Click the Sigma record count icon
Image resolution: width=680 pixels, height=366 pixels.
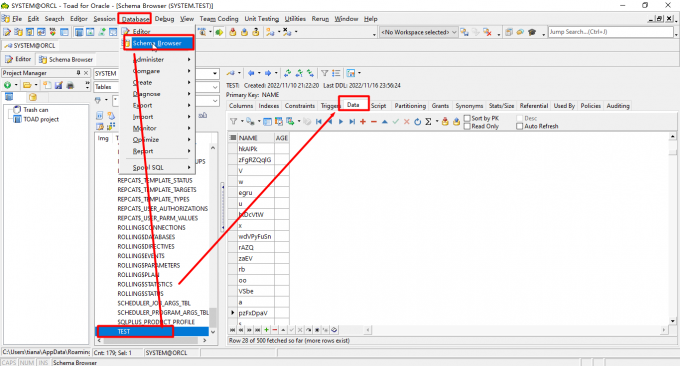coord(428,122)
